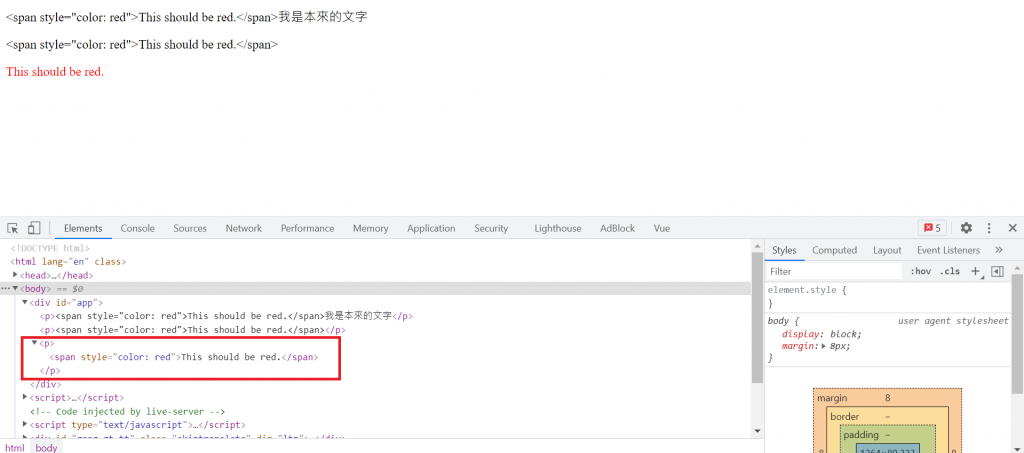The height and width of the screenshot is (453, 1024).
Task: Open DevTools settings gear
Action: tap(966, 228)
